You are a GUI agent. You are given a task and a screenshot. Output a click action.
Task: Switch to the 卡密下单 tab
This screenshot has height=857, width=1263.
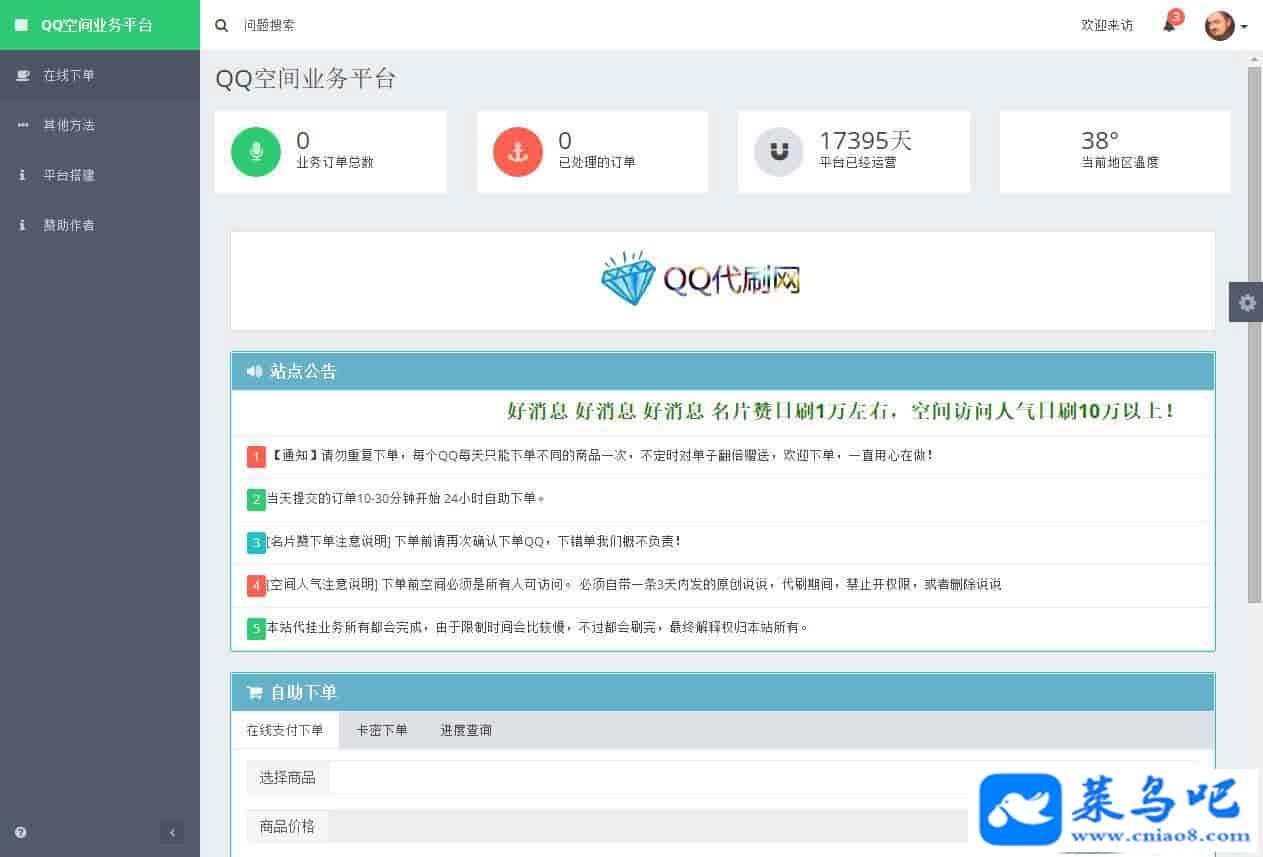[382, 730]
